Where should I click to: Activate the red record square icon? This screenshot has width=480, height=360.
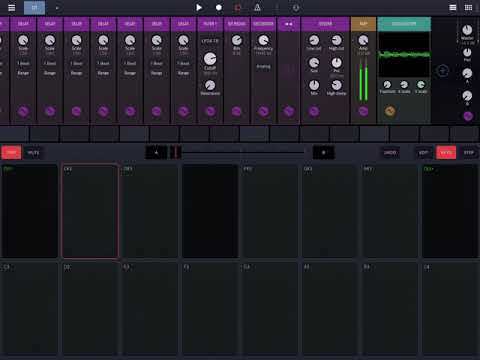238,7
